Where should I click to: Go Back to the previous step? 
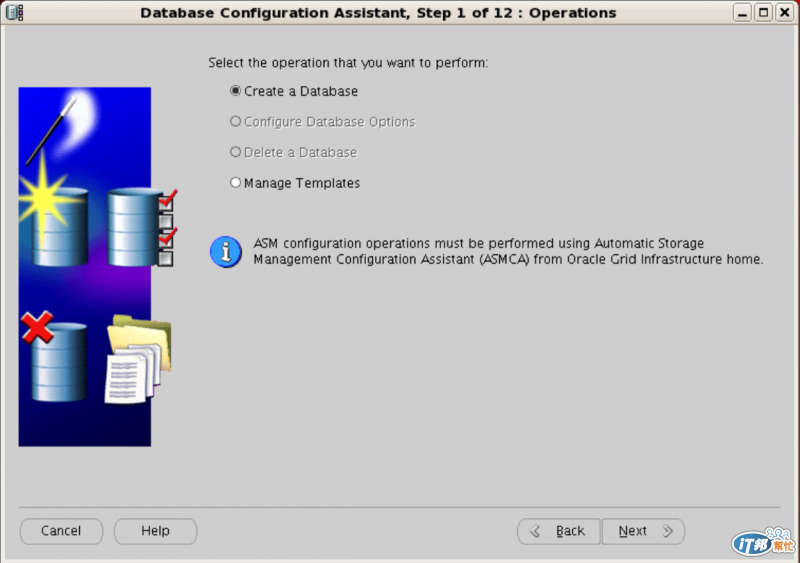coord(559,531)
